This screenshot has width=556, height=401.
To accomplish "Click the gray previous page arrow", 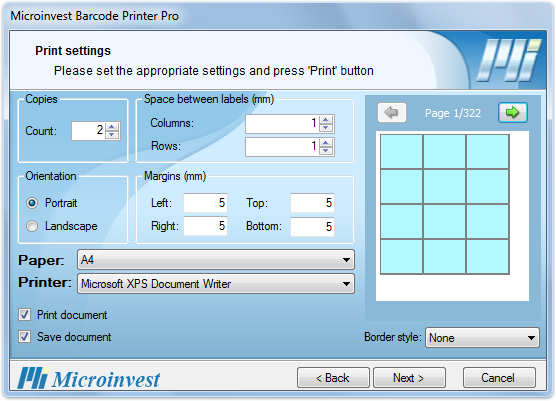I will [392, 113].
